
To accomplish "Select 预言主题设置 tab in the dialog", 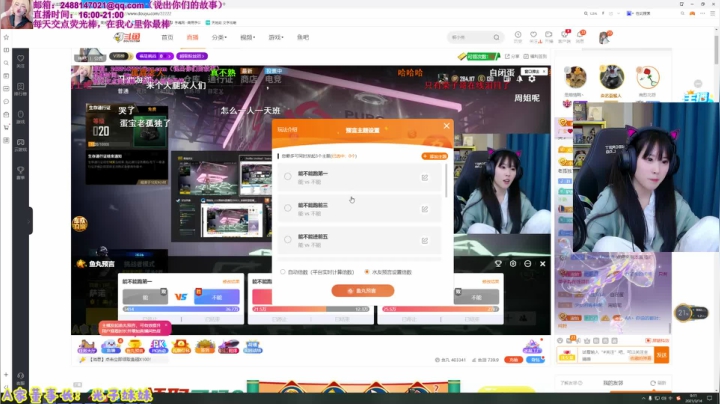I will tap(362, 130).
